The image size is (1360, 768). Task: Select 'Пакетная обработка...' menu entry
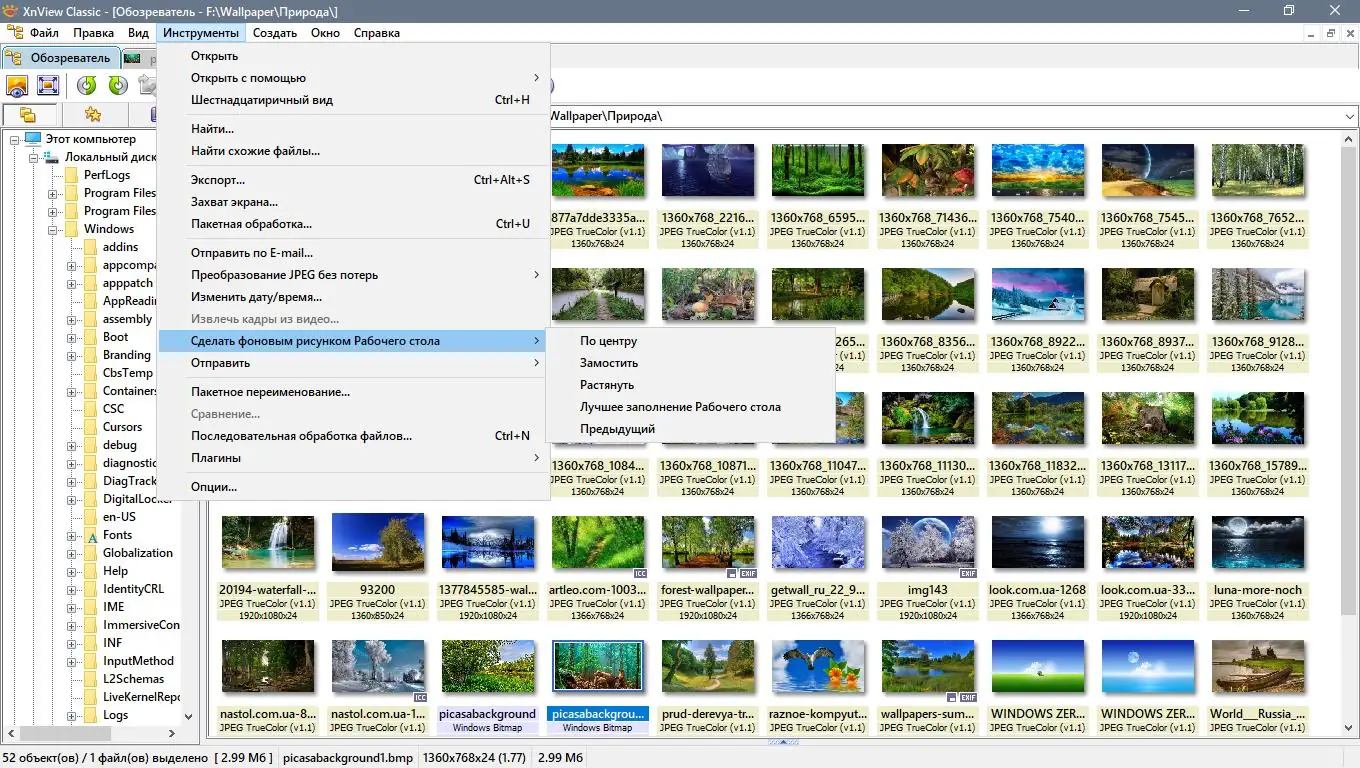pos(251,224)
